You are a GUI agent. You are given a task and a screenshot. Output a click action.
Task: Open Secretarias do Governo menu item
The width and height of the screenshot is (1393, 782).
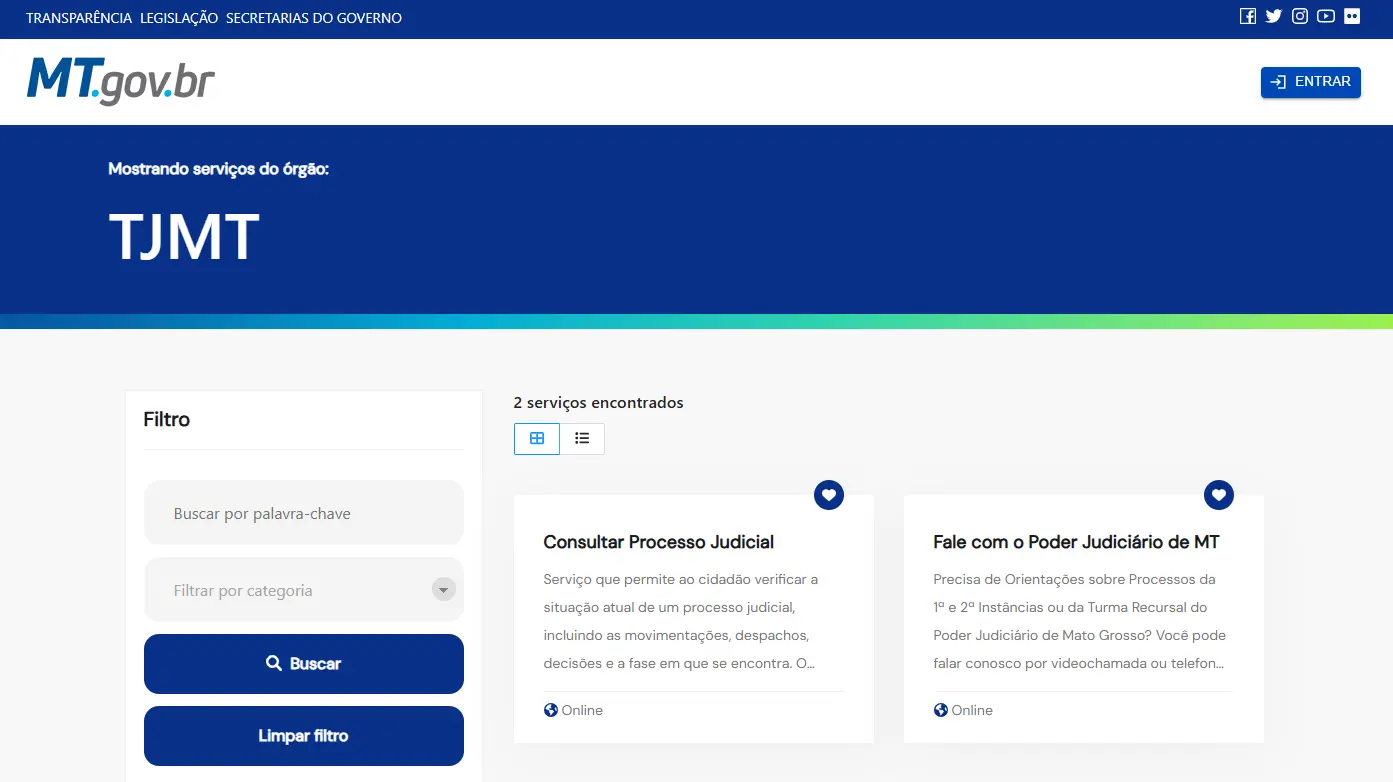click(x=314, y=18)
